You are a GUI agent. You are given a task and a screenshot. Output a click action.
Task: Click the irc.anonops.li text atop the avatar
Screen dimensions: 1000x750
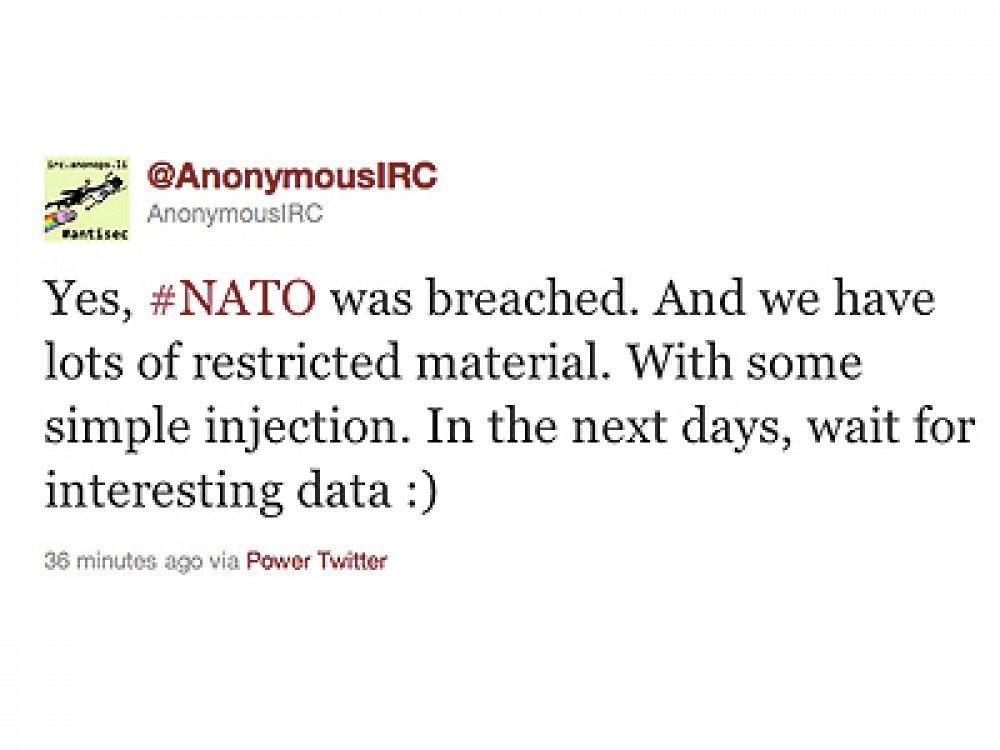click(x=87, y=164)
